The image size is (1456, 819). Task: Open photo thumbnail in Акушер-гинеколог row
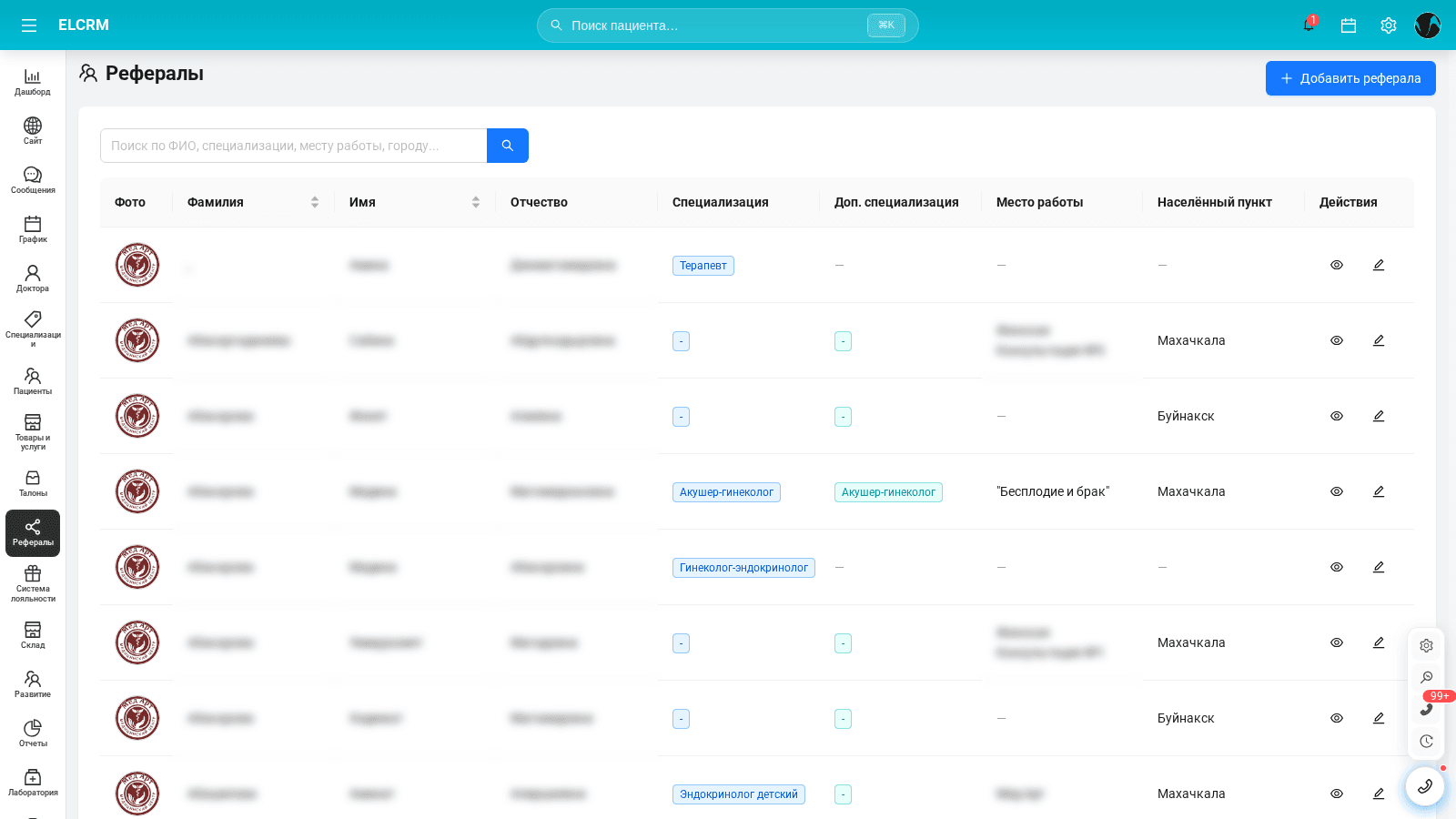137,491
